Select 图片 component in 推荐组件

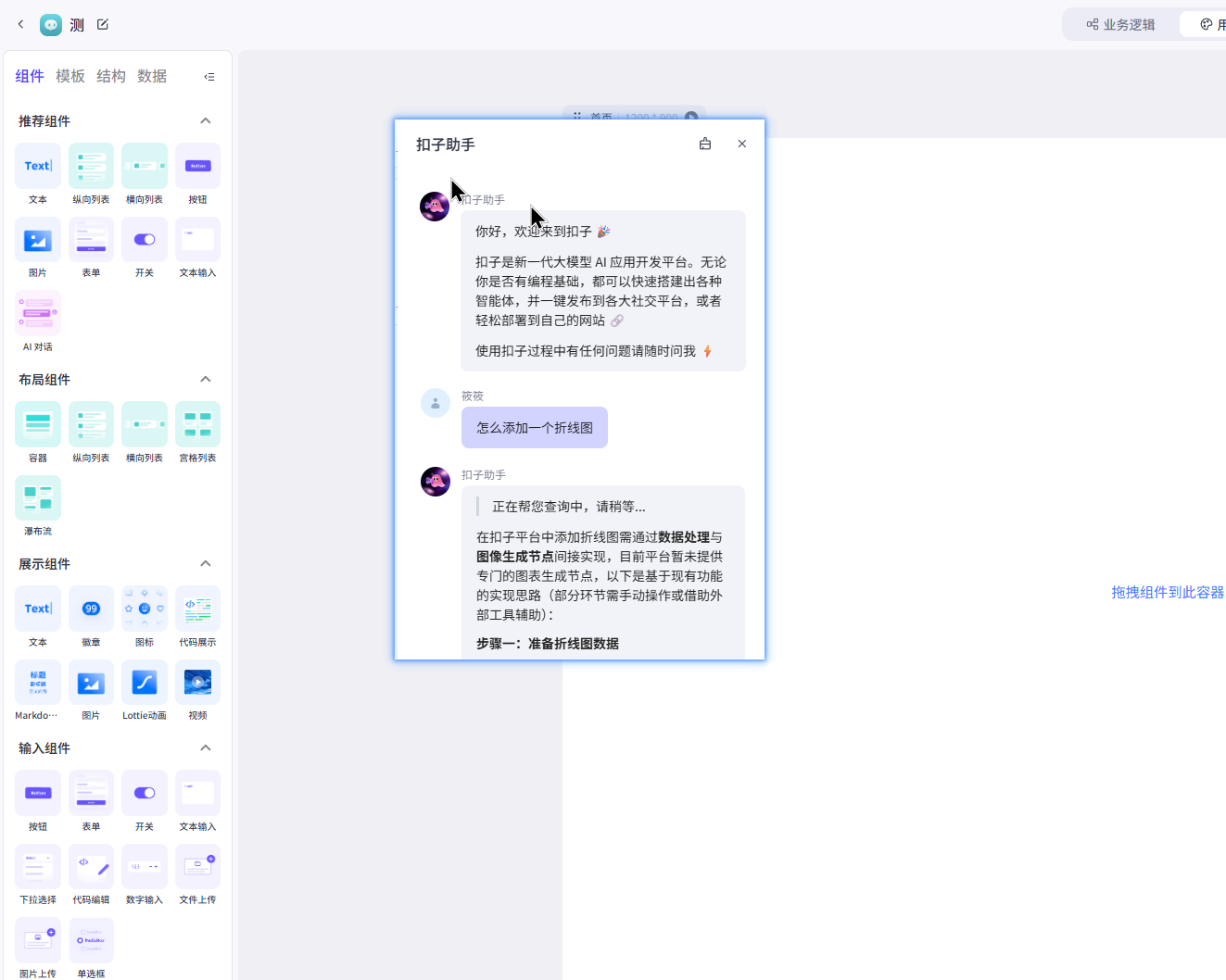(38, 247)
